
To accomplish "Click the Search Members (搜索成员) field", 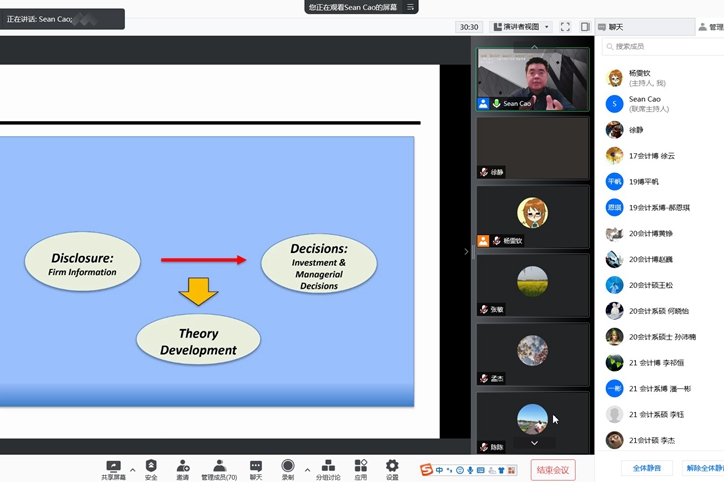I will 660,46.
